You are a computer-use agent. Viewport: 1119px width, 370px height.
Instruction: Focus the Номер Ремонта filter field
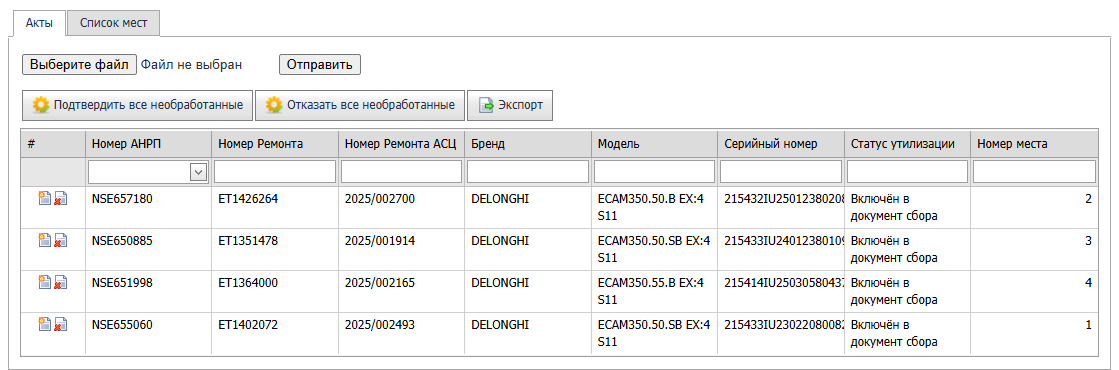pyautogui.click(x=275, y=171)
